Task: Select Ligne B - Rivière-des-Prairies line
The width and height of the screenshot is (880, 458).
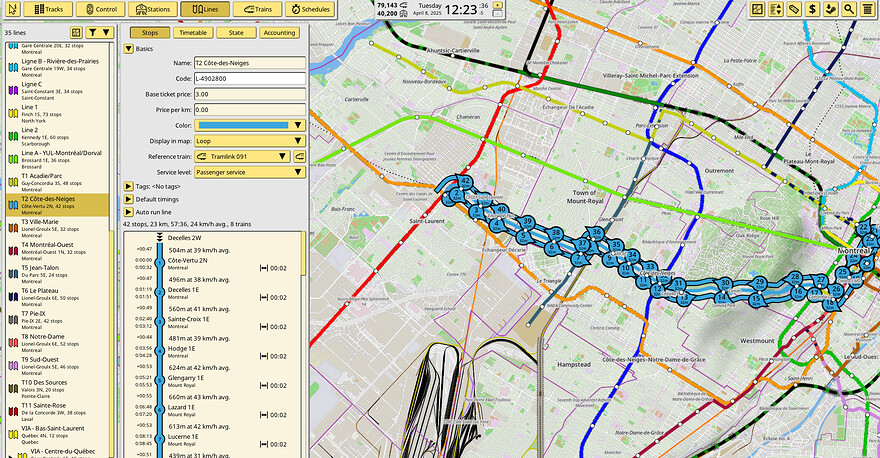Action: 57,67
